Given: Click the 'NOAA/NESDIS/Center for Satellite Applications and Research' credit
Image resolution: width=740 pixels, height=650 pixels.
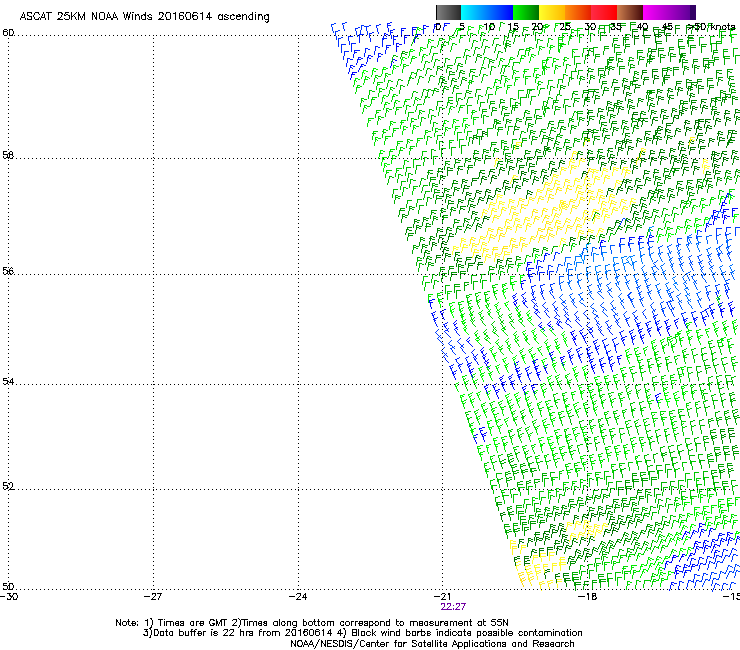Looking at the screenshot, I should point(432,644).
